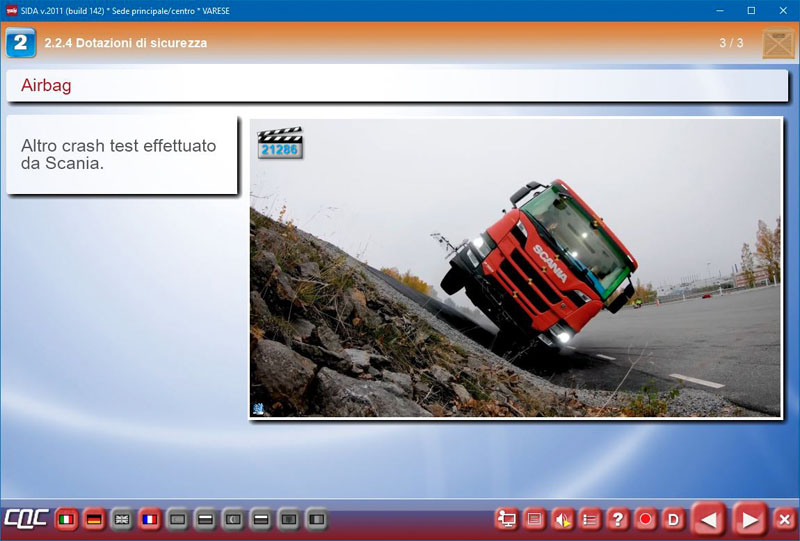Click the D button in toolbar
The width and height of the screenshot is (800, 541).
tap(673, 519)
